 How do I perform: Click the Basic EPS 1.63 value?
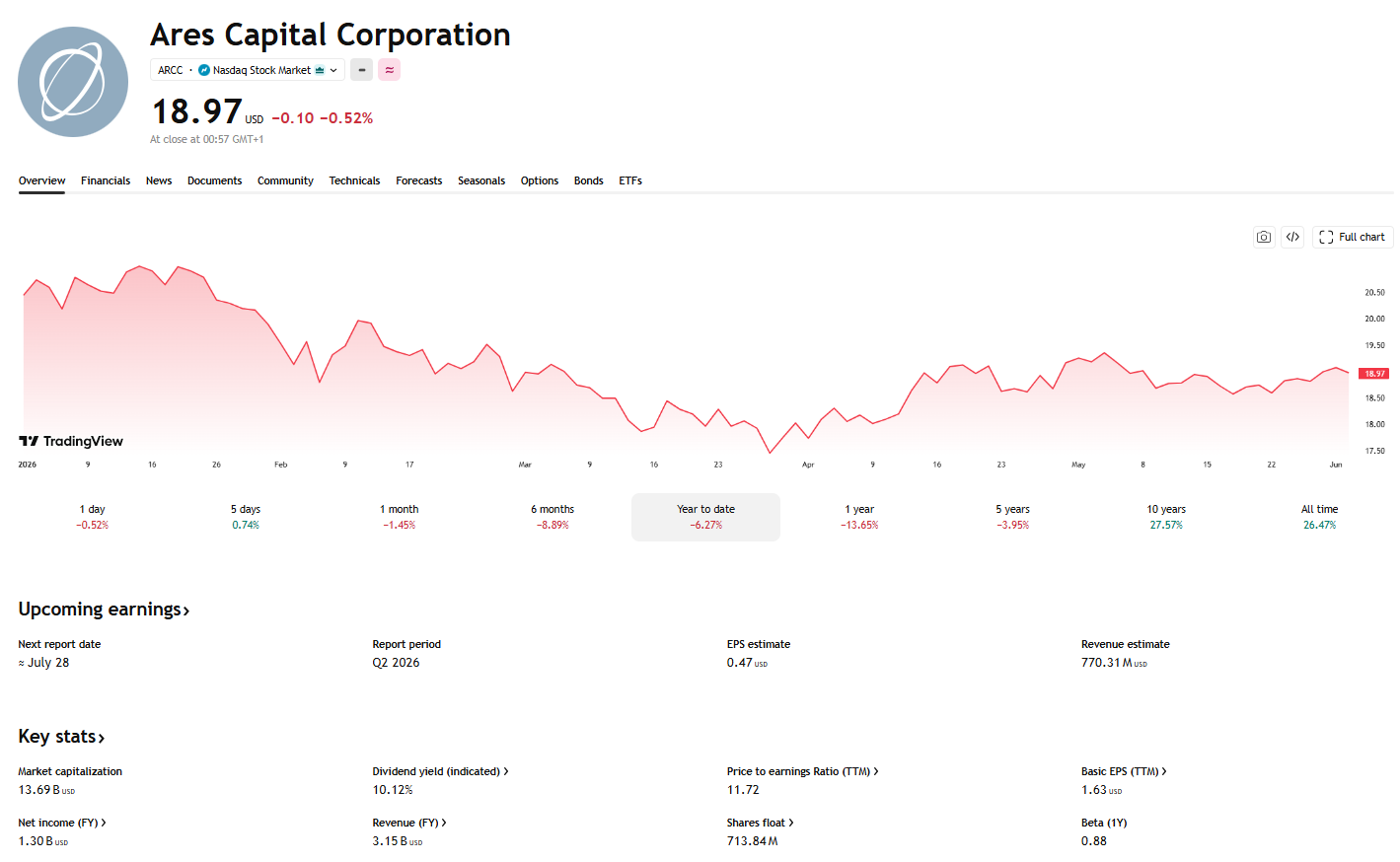tap(1101, 790)
